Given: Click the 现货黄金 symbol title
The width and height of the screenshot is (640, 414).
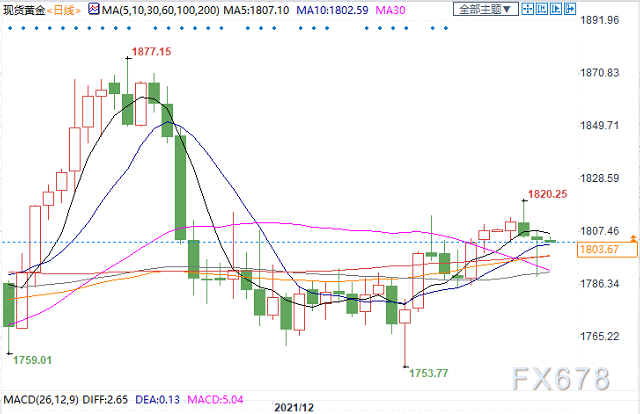Looking at the screenshot, I should 24,10.
